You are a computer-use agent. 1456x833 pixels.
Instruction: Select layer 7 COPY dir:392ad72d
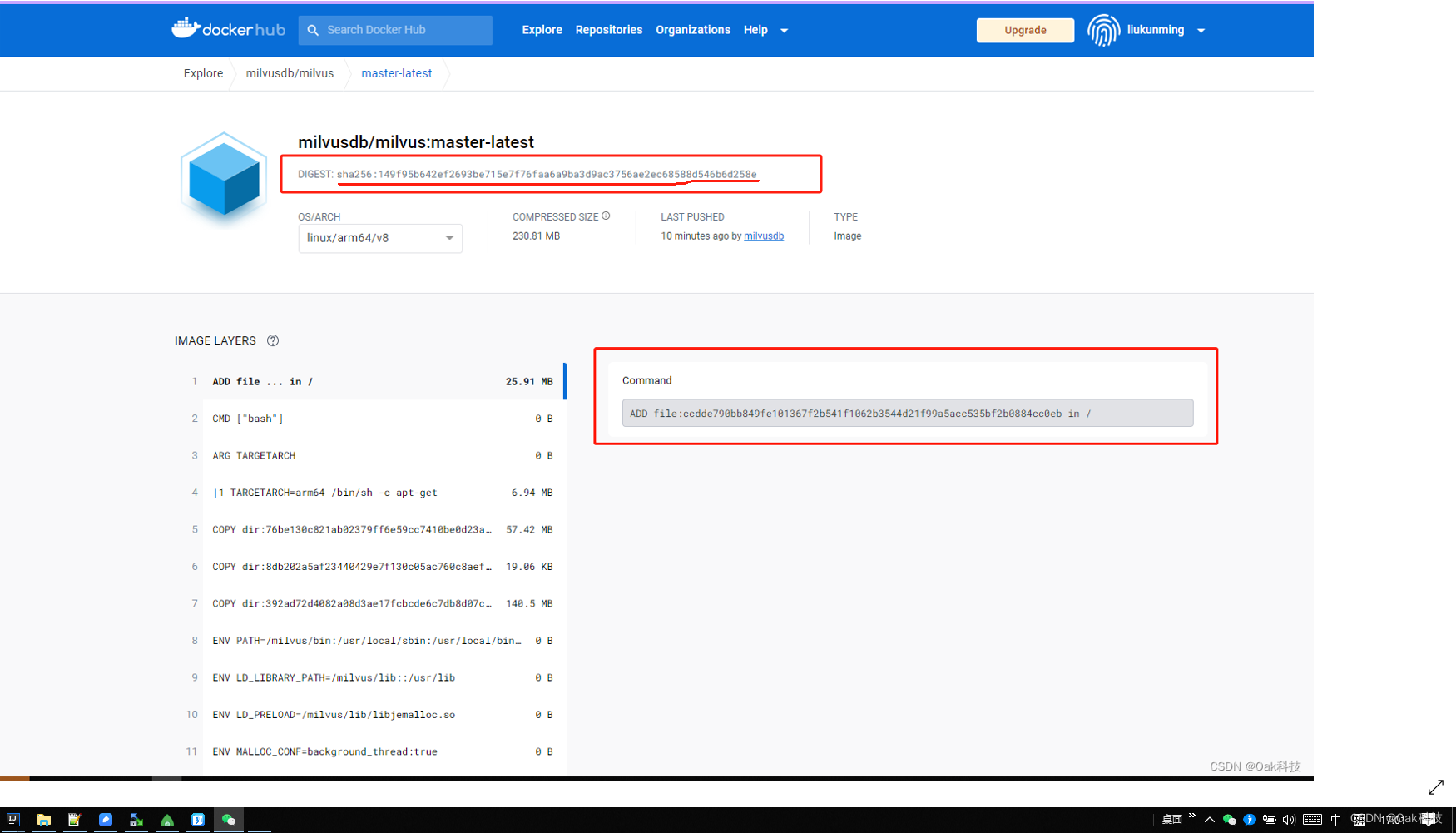370,604
